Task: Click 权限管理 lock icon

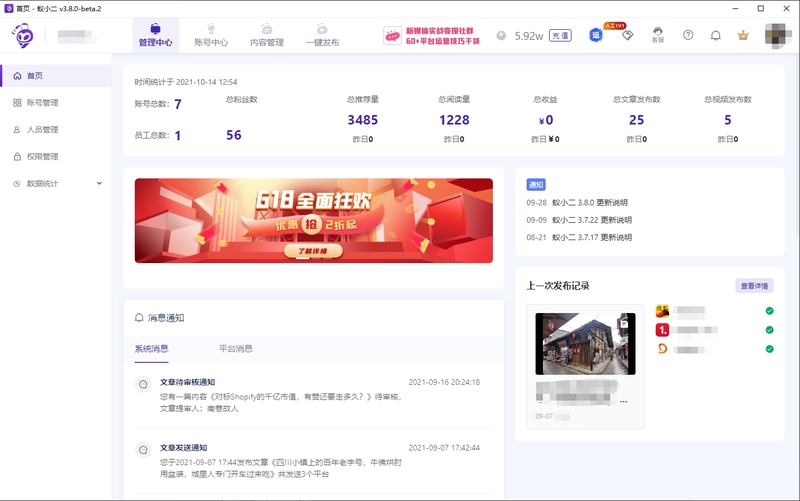Action: point(17,156)
